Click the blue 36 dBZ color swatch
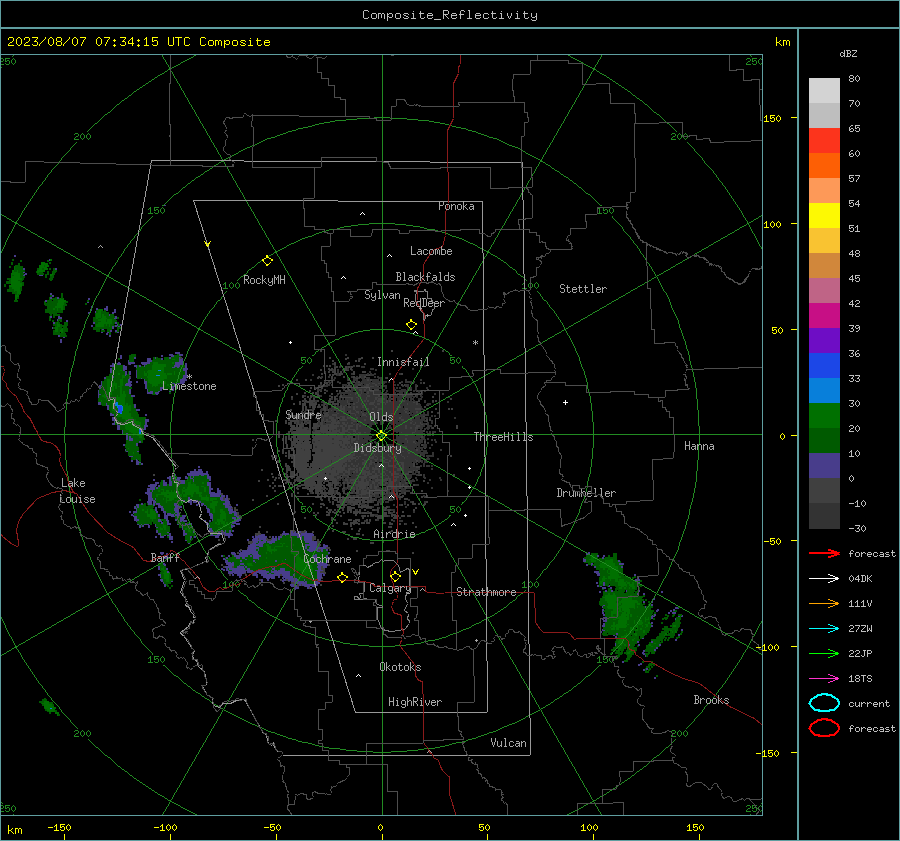 [x=824, y=365]
